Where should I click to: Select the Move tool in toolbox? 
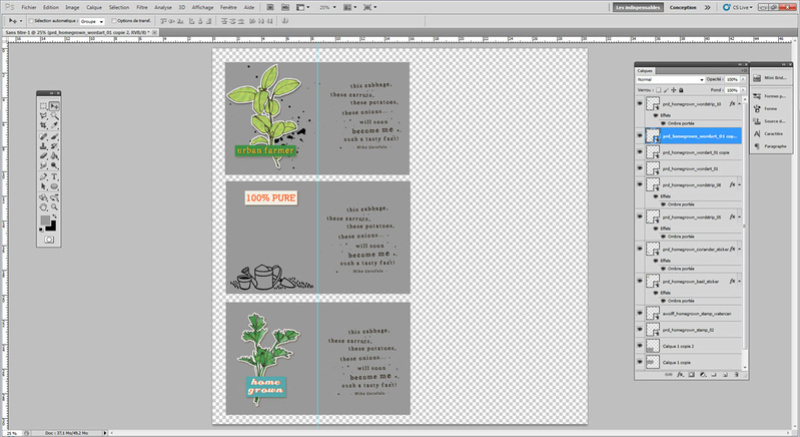pos(54,106)
